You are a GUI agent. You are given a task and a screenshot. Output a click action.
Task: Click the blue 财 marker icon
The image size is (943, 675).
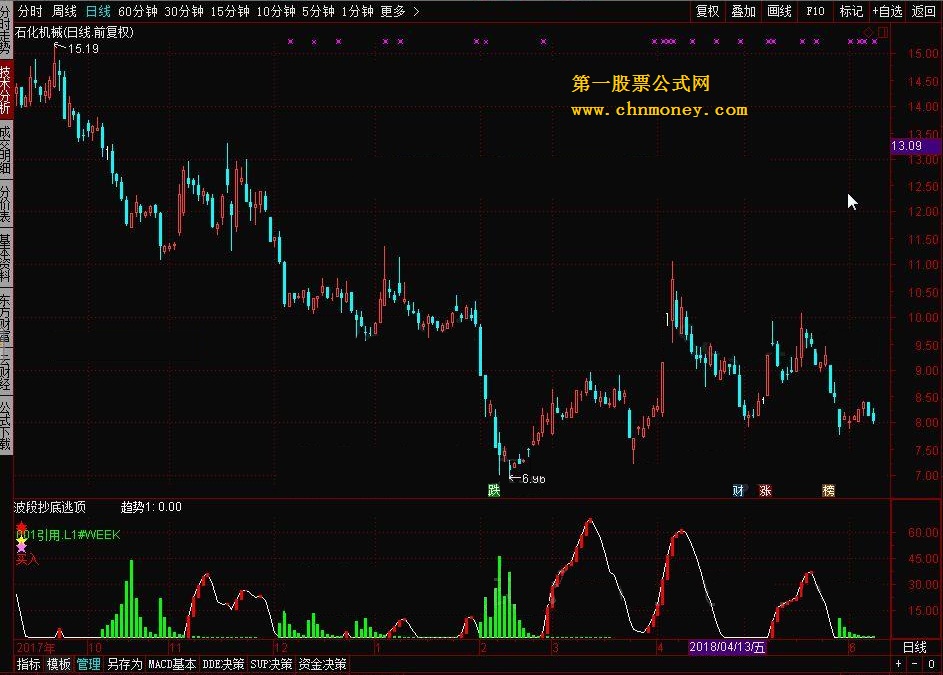738,490
